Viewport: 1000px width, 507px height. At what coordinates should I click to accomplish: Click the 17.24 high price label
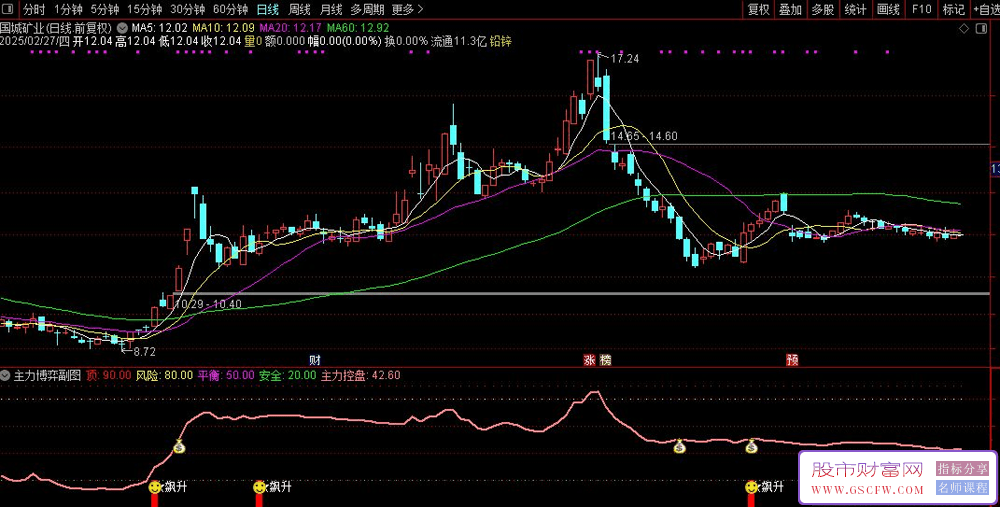[x=624, y=59]
